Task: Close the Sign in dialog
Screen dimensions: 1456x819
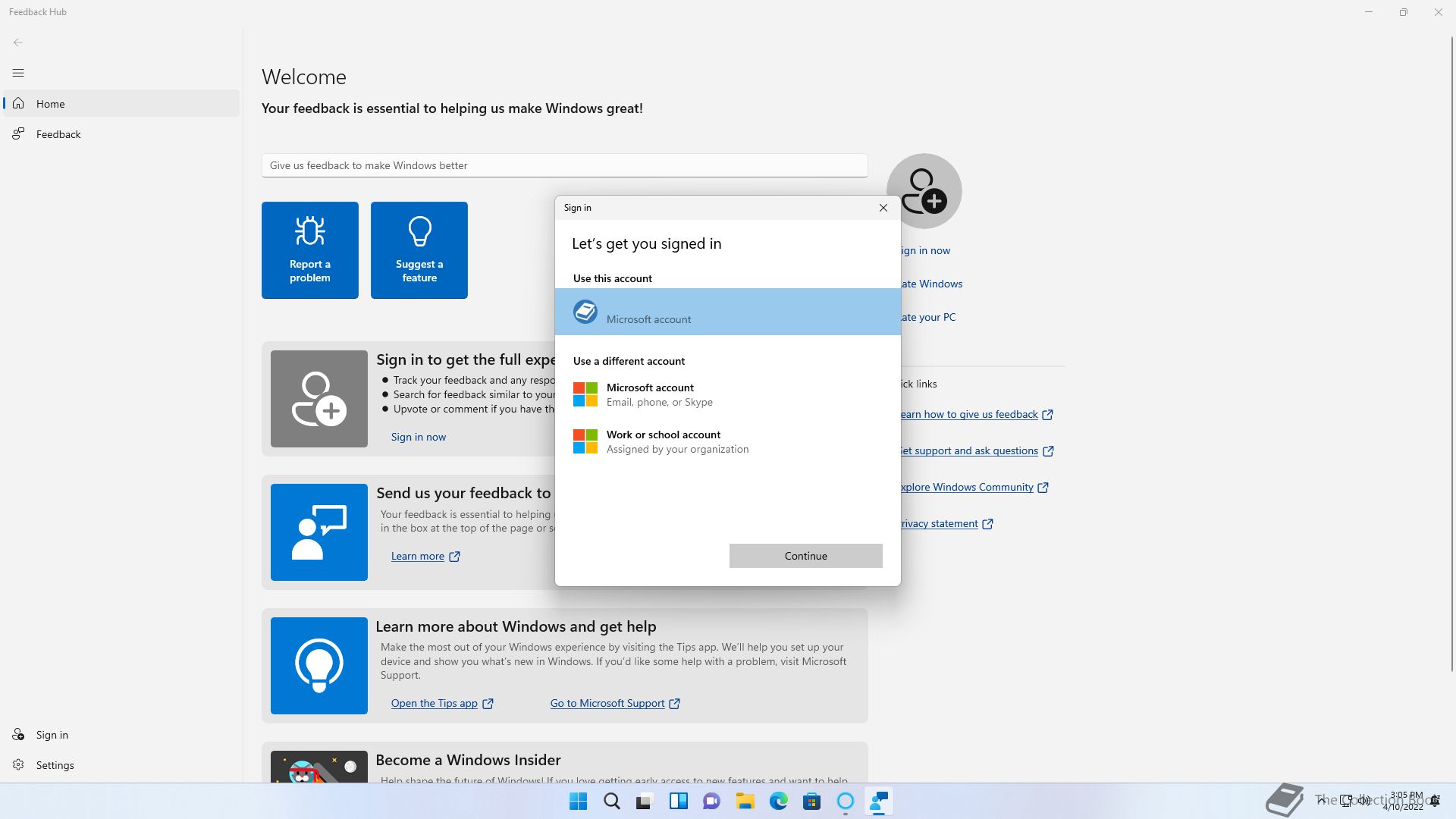Action: (883, 208)
